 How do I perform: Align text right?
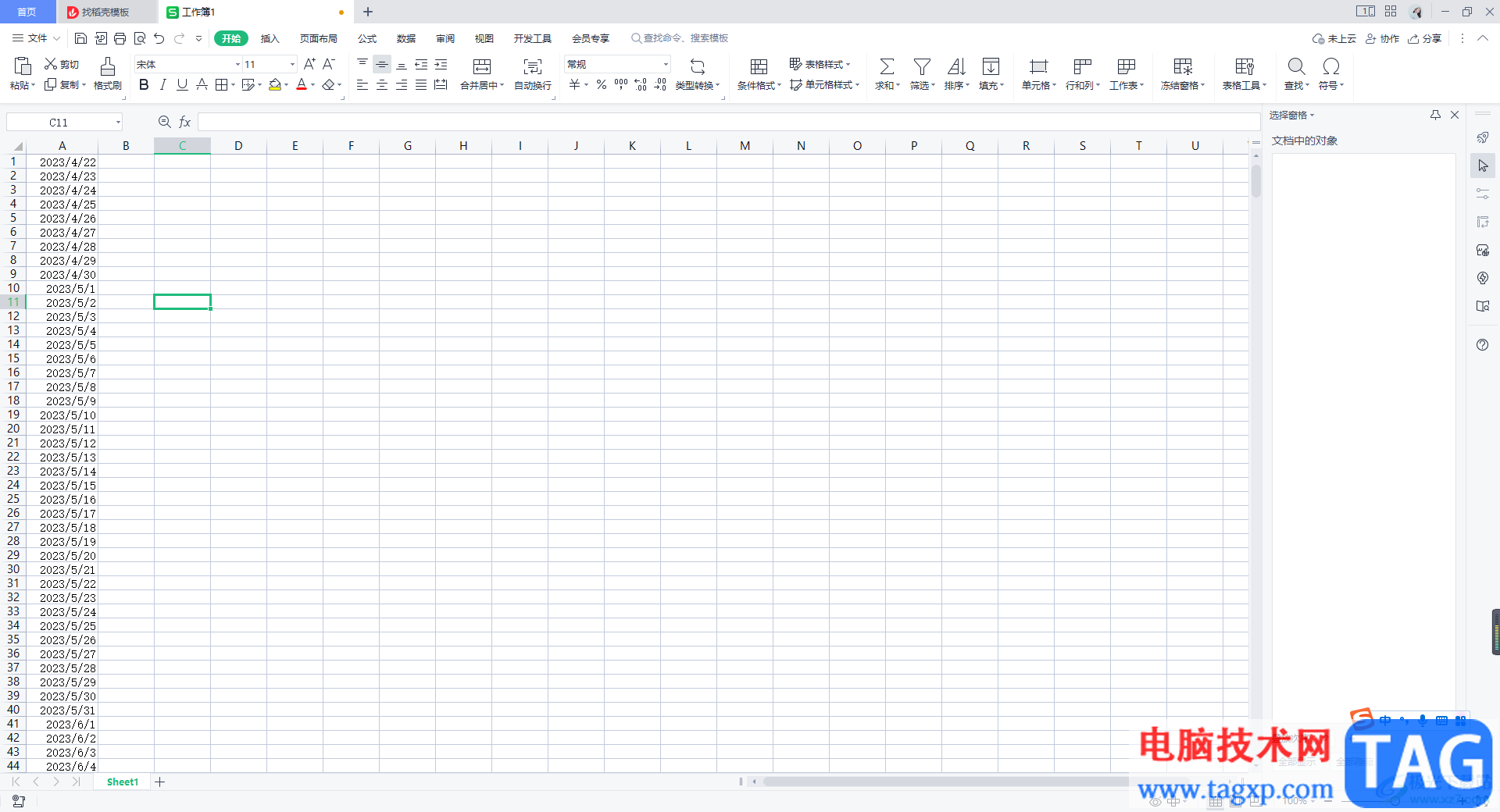pos(402,84)
